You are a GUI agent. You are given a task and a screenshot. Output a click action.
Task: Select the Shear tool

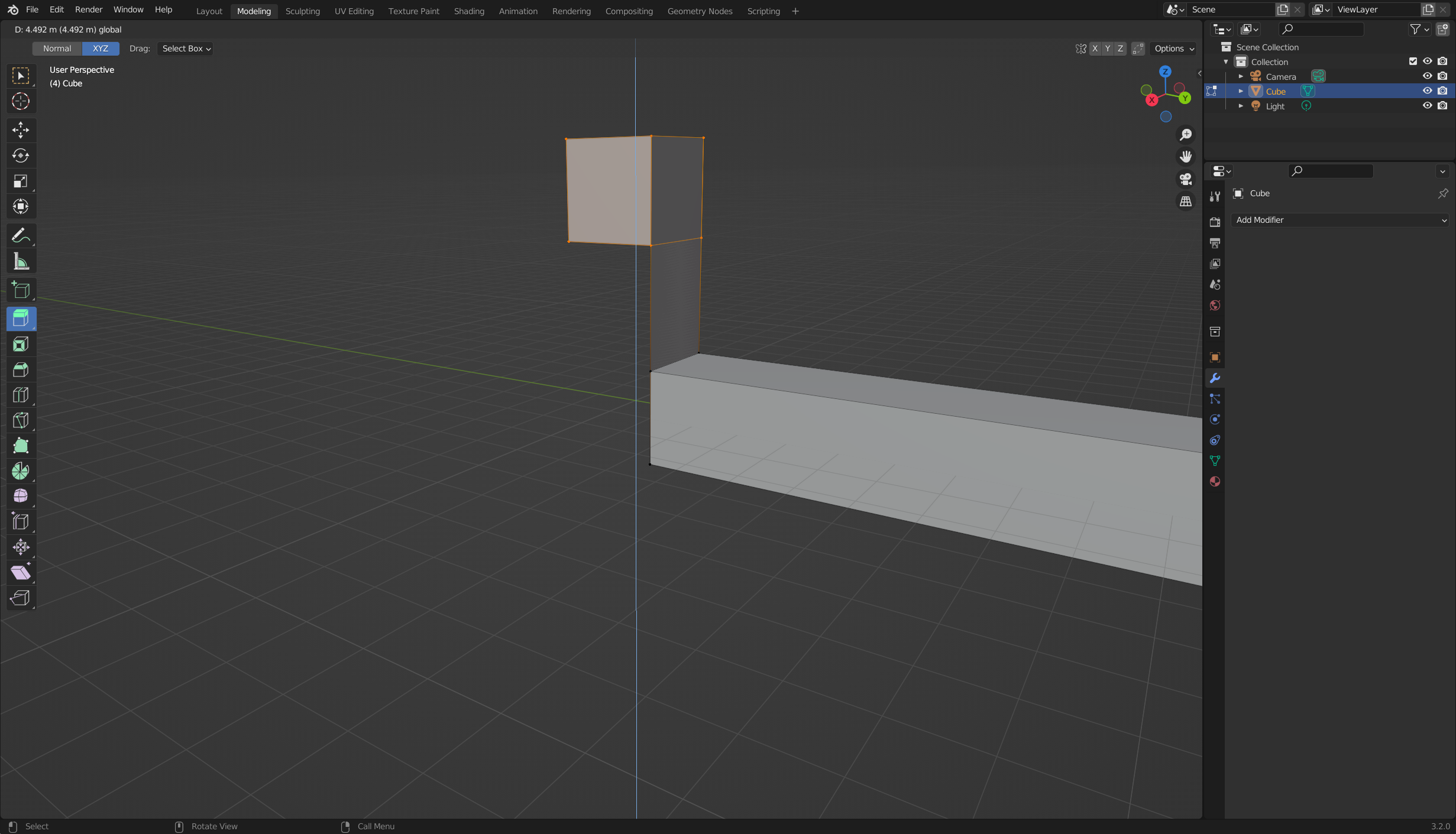point(21,572)
